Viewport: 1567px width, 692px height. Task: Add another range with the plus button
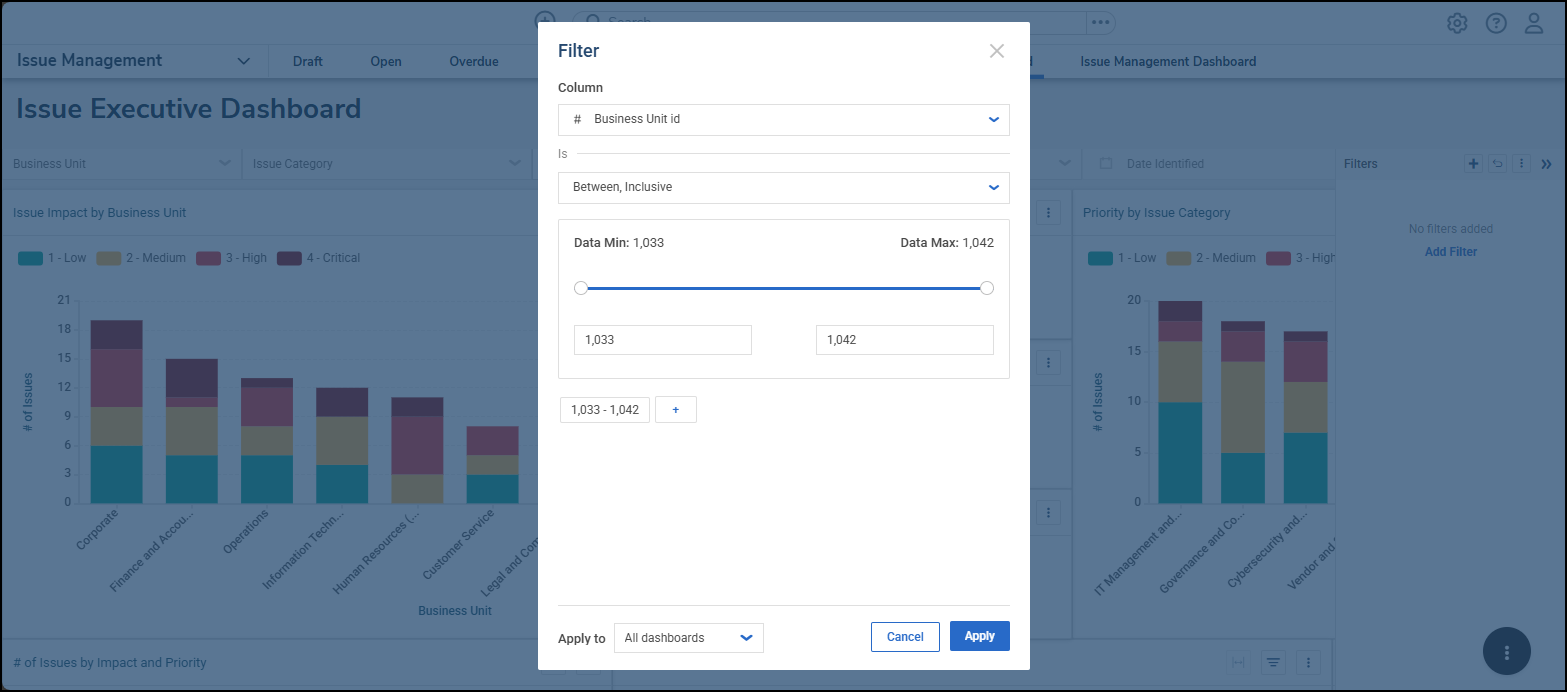point(676,410)
